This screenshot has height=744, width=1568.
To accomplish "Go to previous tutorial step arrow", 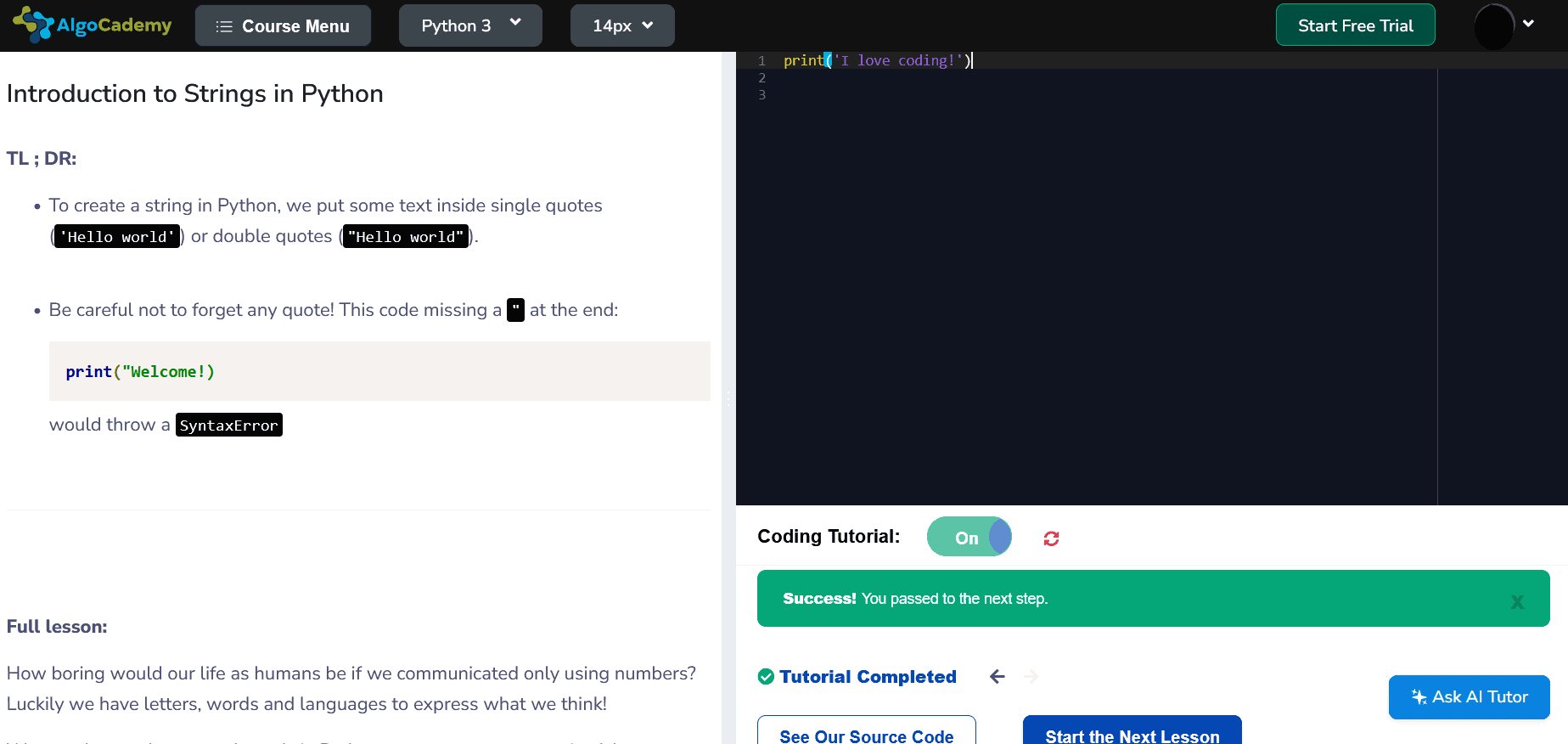I will click(x=998, y=676).
